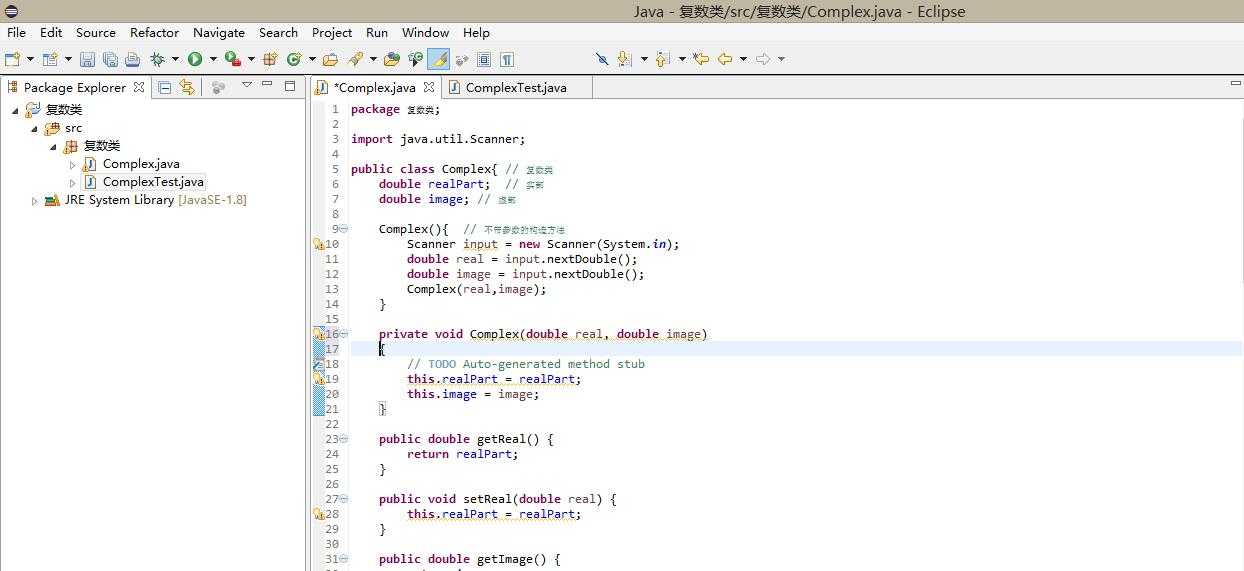Open the Window menu
This screenshot has height=571, width=1244.
click(425, 32)
